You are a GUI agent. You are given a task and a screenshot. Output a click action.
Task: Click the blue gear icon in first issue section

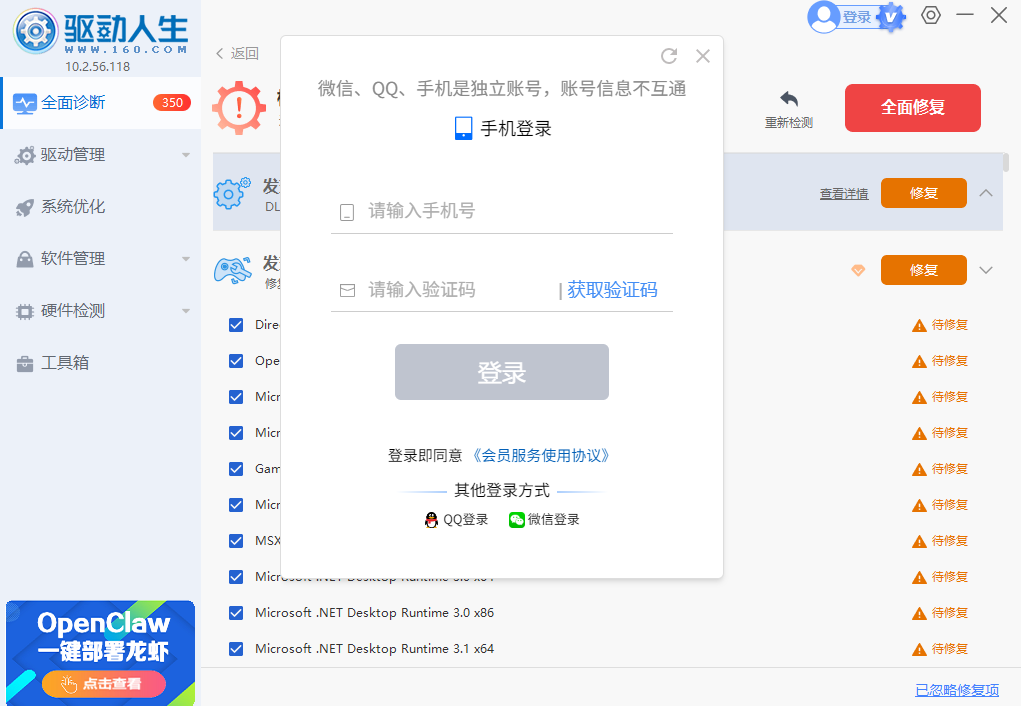[x=232, y=193]
